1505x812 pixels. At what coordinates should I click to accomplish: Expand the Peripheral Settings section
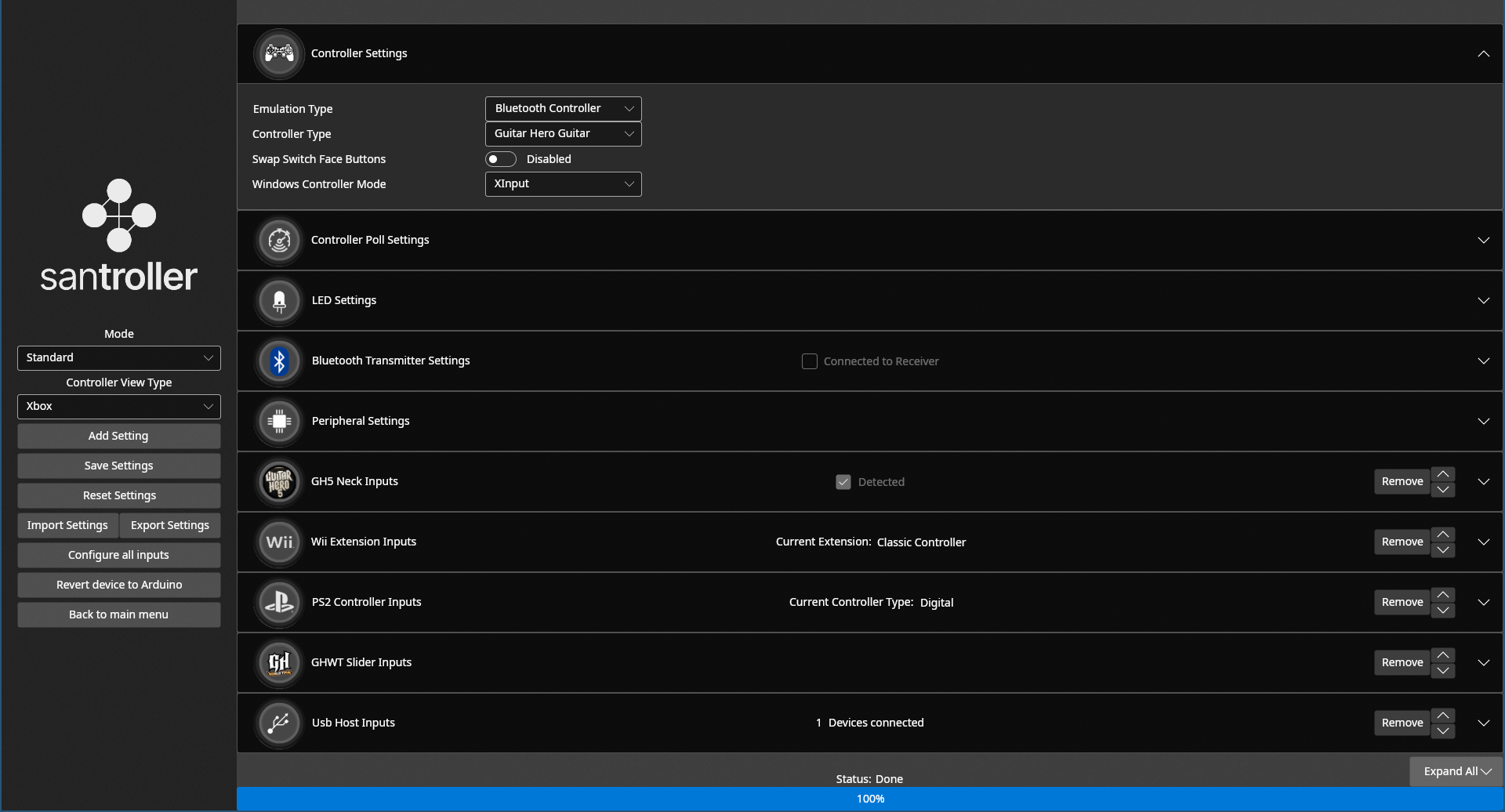(1483, 421)
